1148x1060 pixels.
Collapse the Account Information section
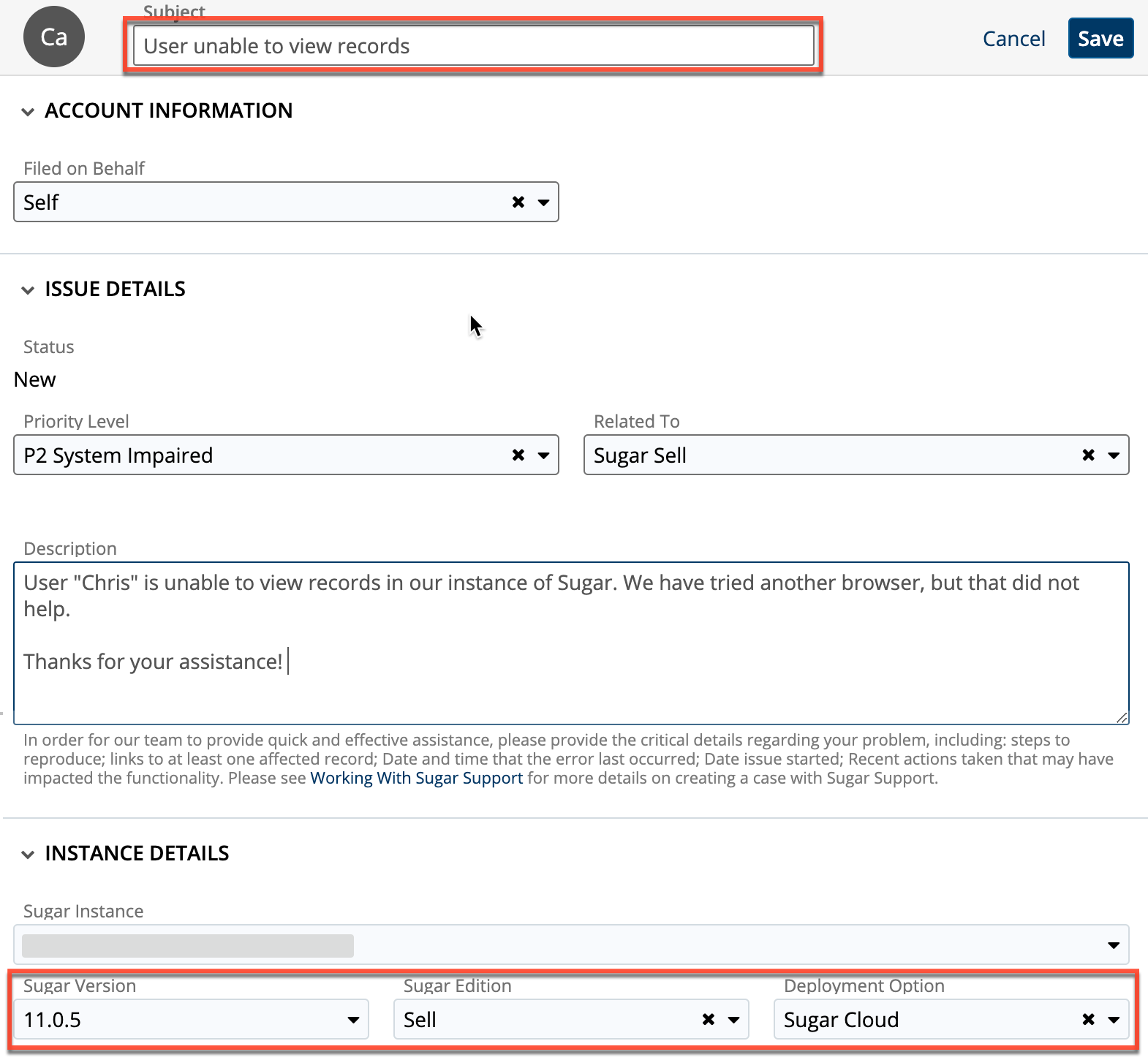click(28, 112)
